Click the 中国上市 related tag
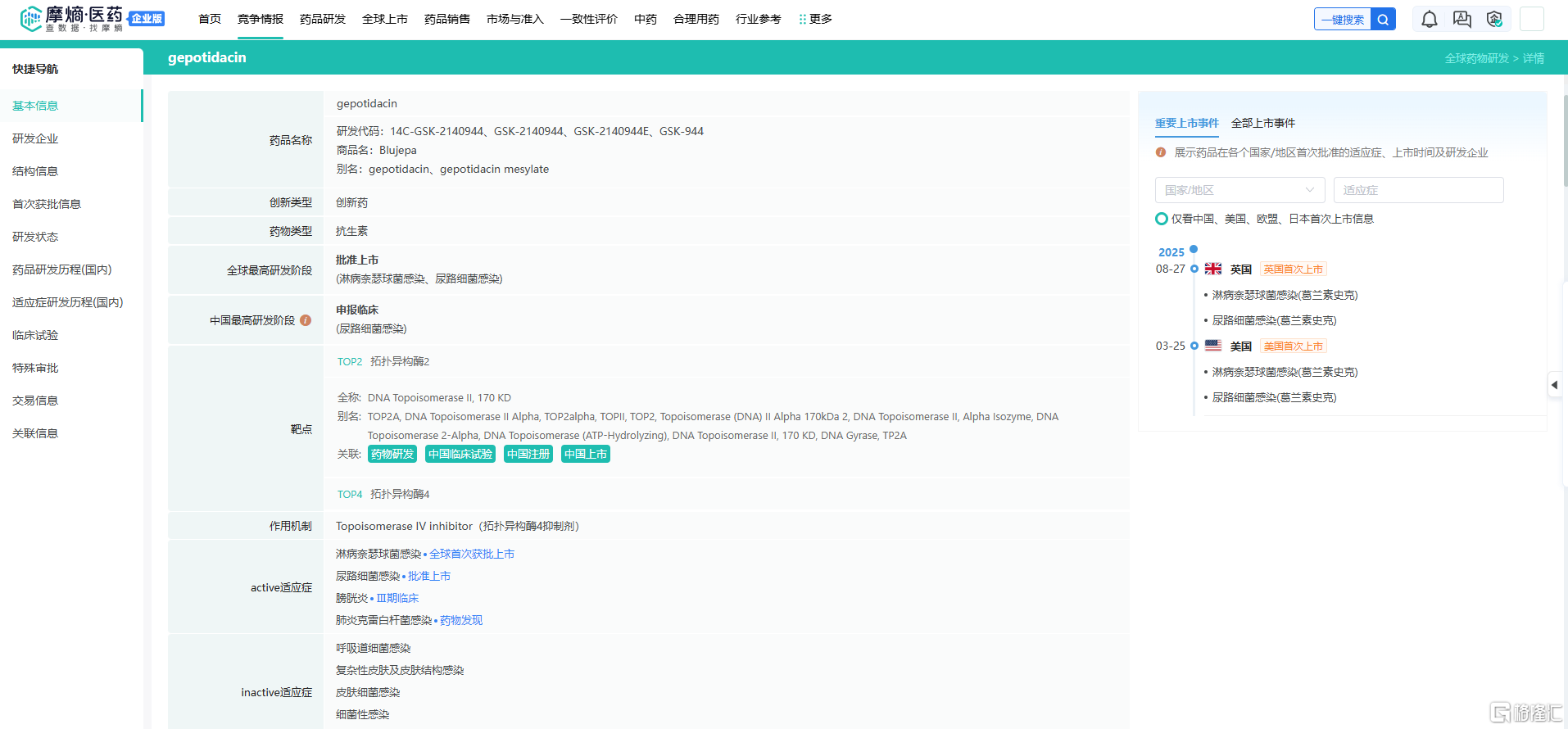 tap(586, 454)
